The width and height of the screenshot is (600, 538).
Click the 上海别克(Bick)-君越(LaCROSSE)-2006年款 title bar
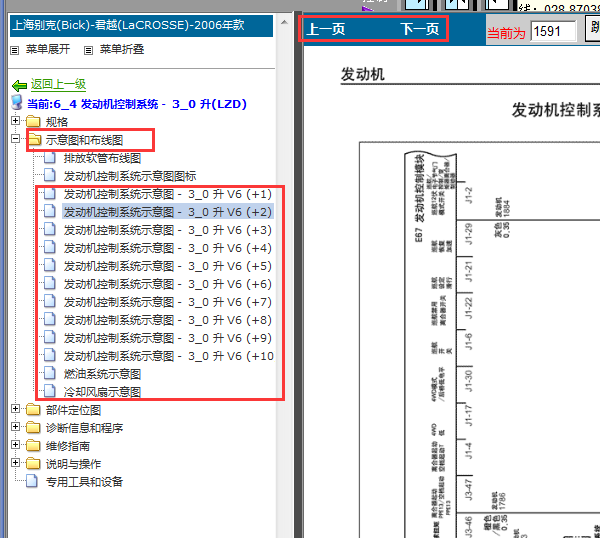coord(141,25)
